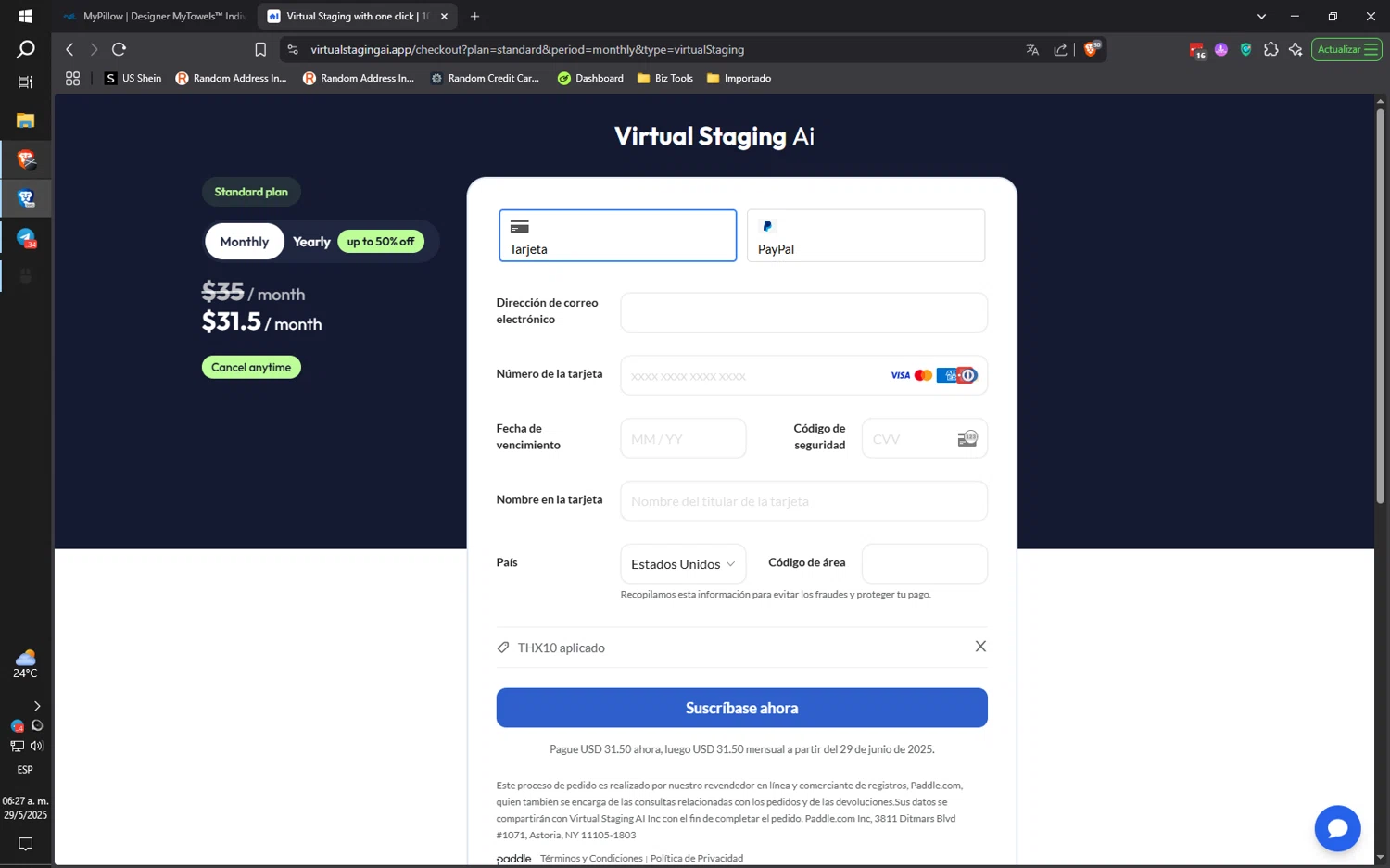1390x868 pixels.
Task: Open the Actualizar browser menu button
Action: pos(1346,50)
